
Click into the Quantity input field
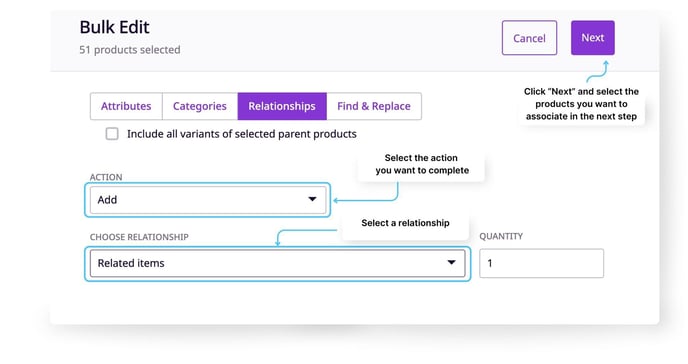point(541,263)
